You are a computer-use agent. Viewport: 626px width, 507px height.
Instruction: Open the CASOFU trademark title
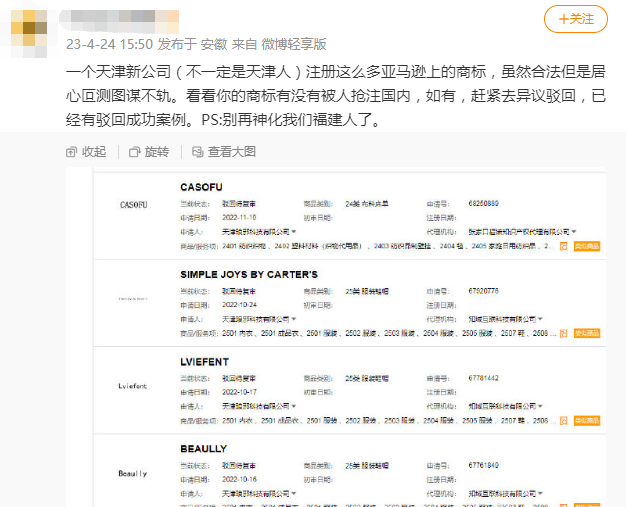201,187
